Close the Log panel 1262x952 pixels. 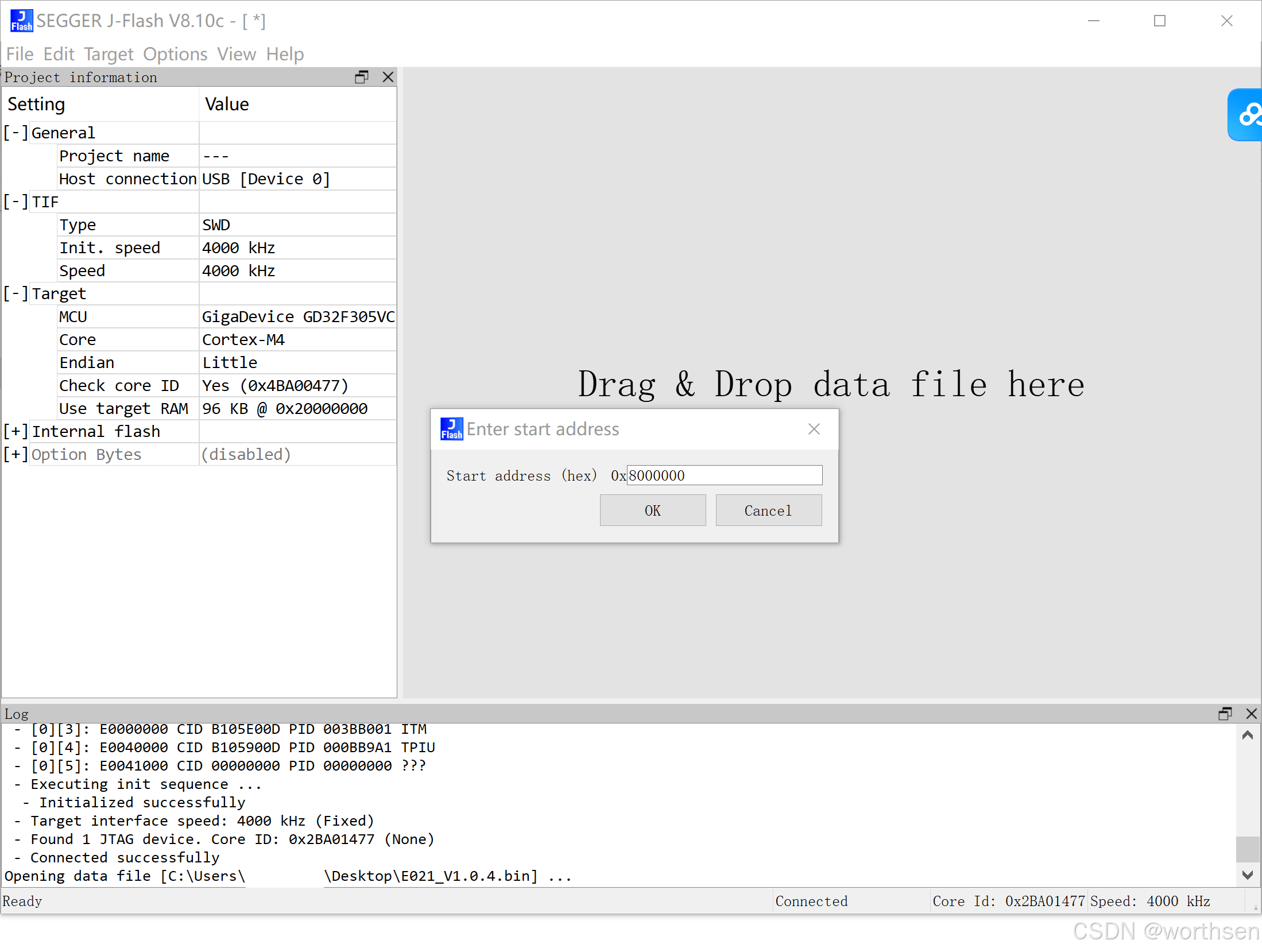pos(1252,713)
